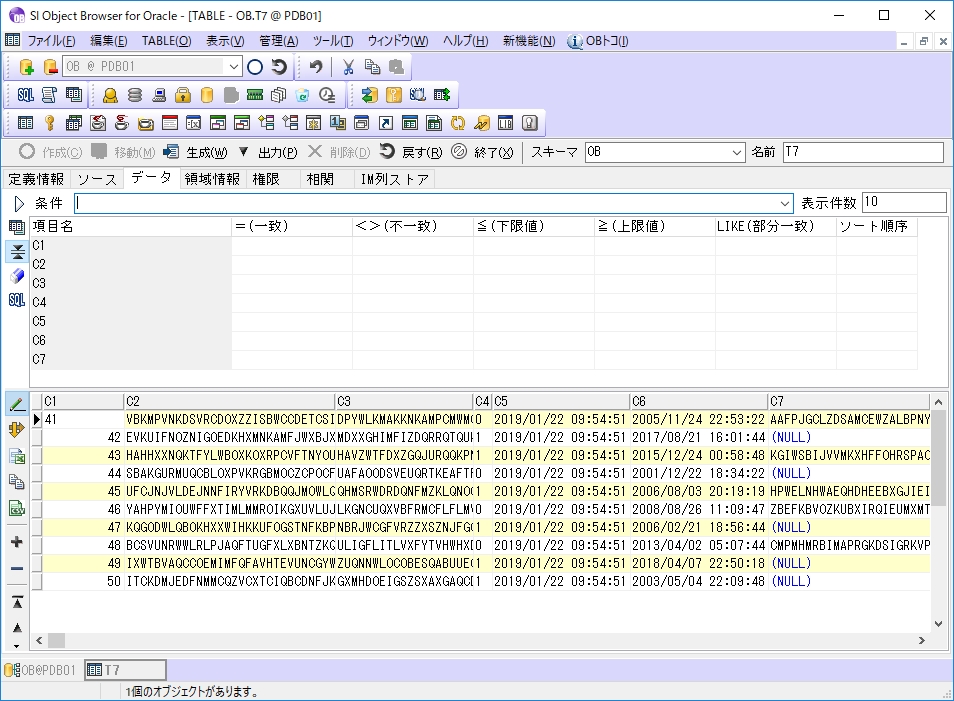
Task: Click the horizontal scrollbar thumb of data grid
Action: point(56,640)
